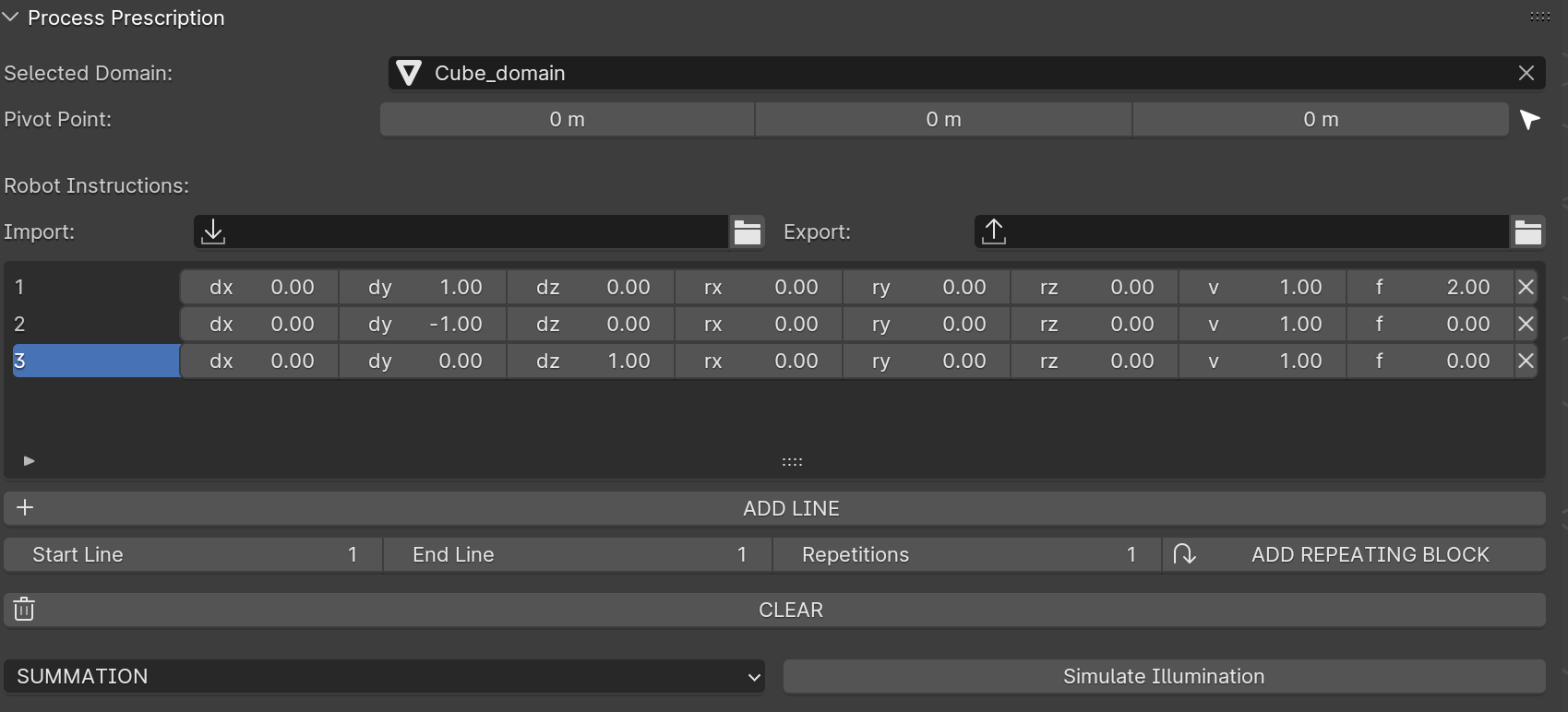
Task: Open the SUMMATION mode dropdown
Action: 384,676
